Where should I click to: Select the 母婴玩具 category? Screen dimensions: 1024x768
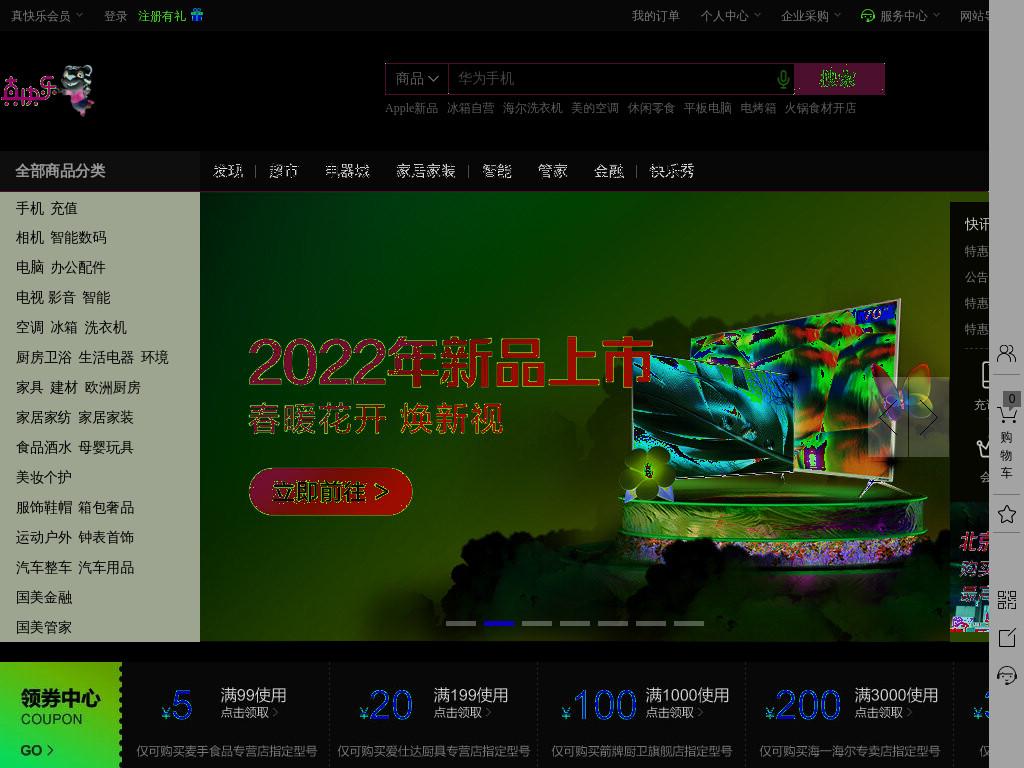tap(106, 448)
